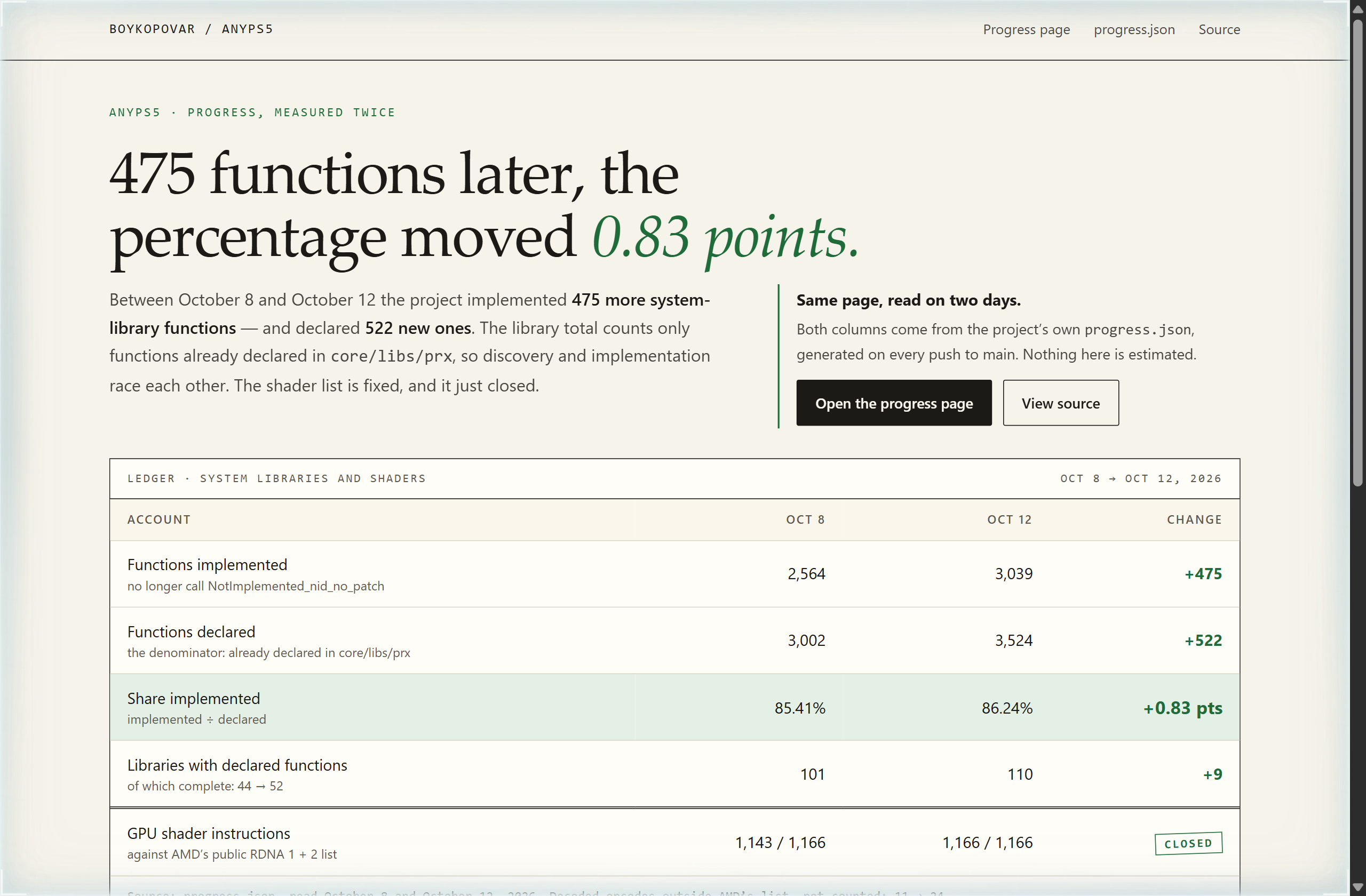
Task: Click the Functions implemented row label
Action: click(x=207, y=564)
